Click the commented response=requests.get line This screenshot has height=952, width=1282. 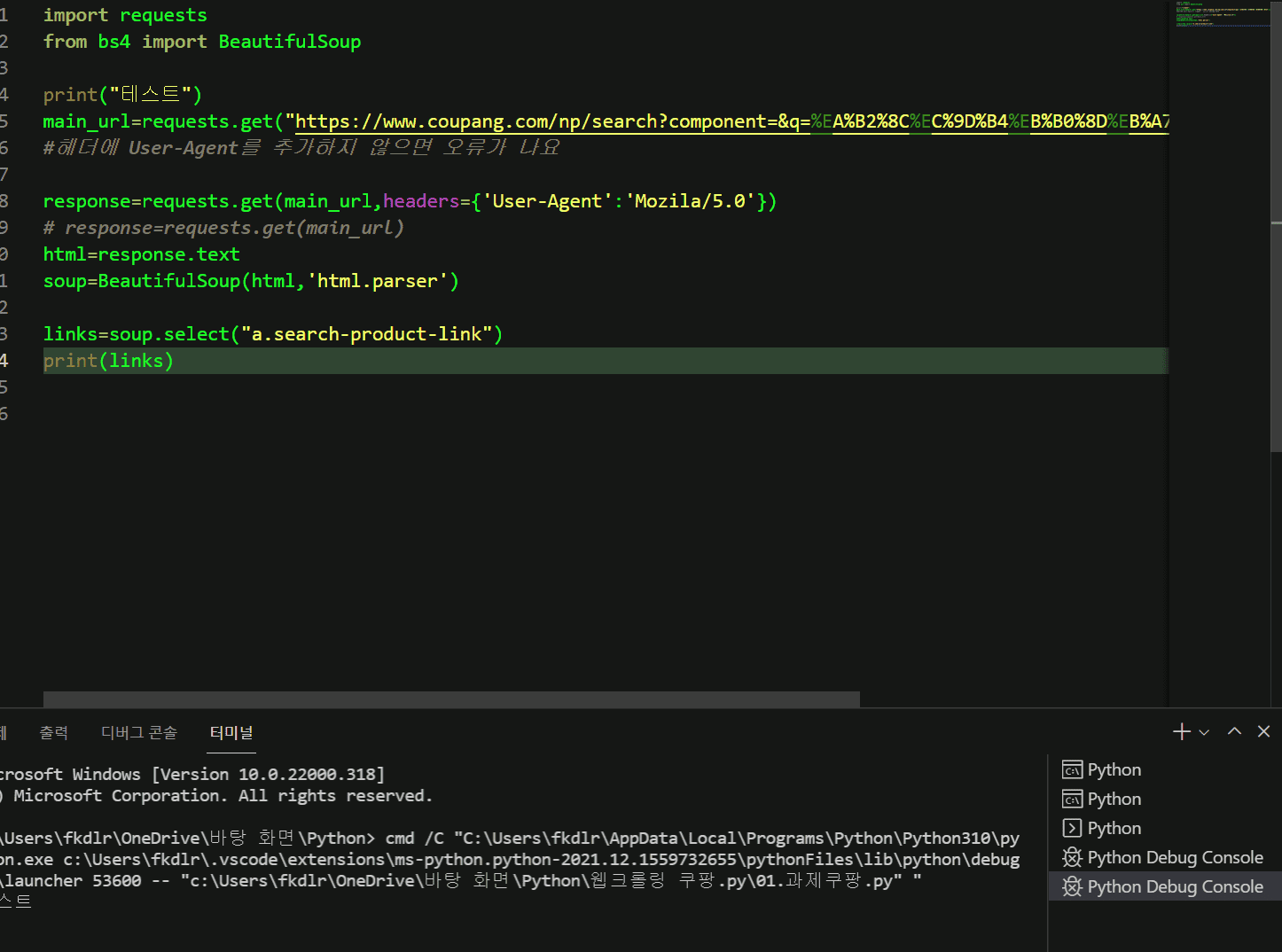point(223,228)
